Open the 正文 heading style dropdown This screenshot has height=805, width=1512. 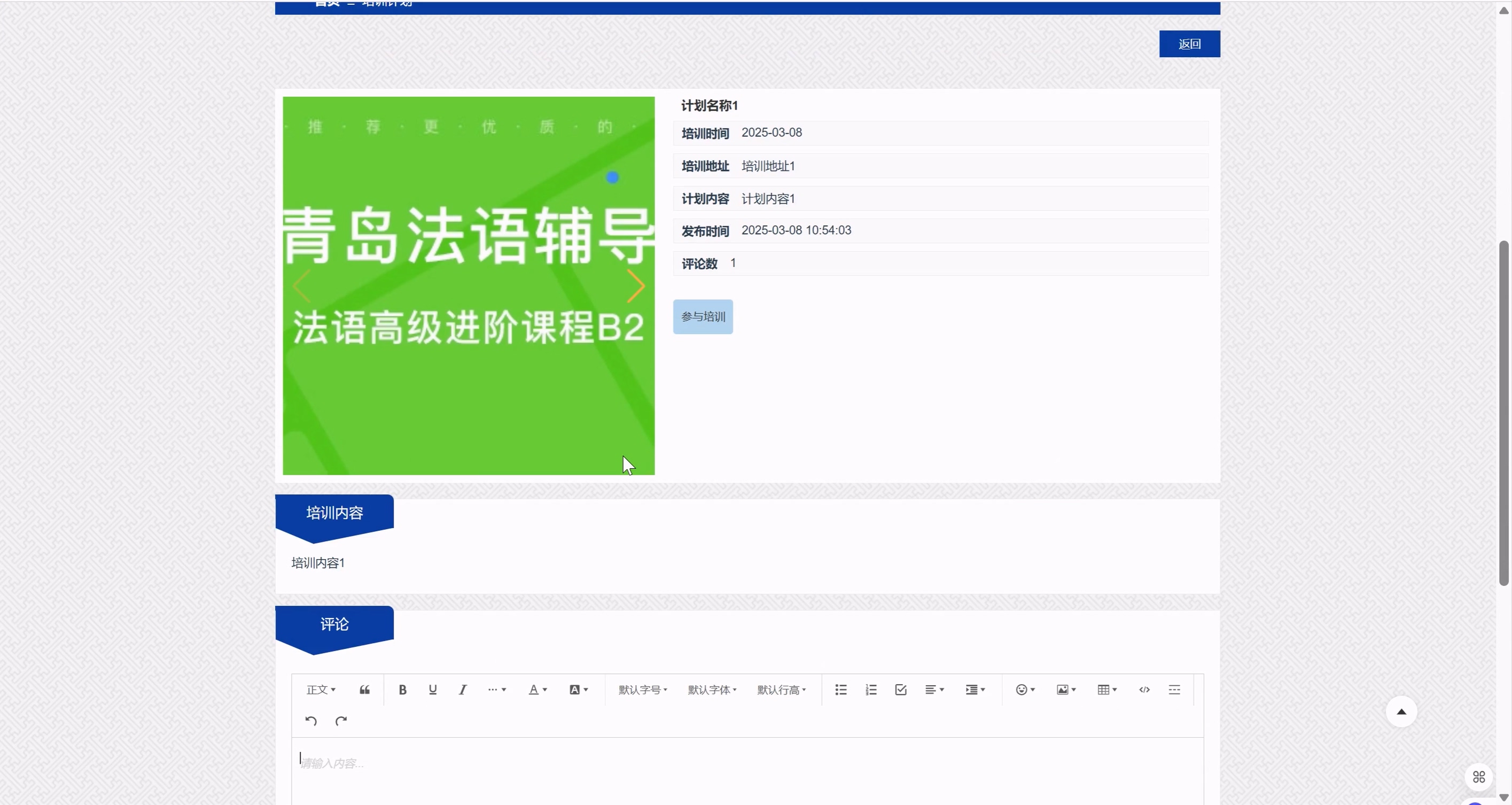[x=321, y=690]
